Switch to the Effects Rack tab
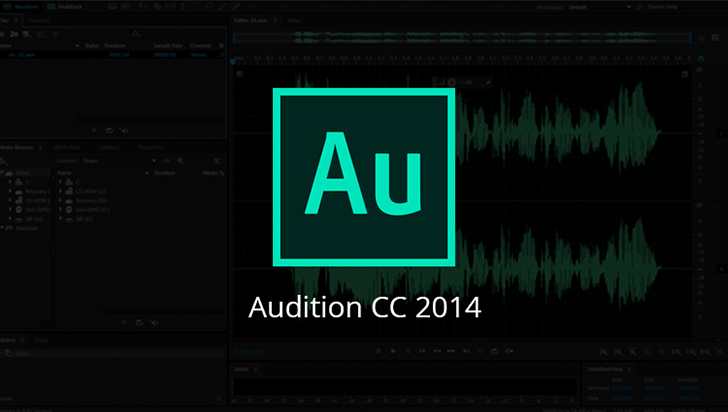The height and width of the screenshot is (412, 728). click(x=67, y=147)
